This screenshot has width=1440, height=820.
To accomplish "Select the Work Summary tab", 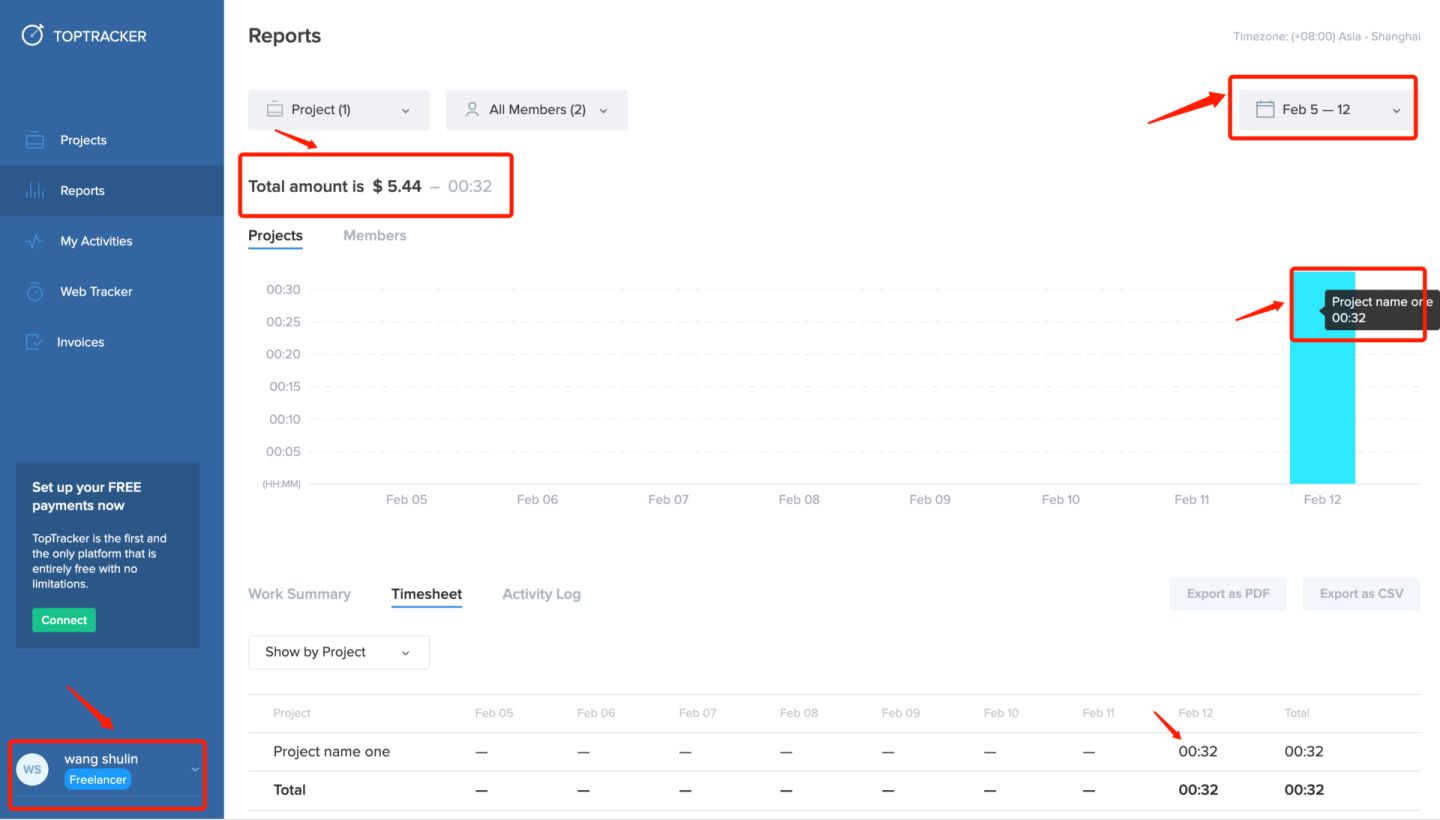I will [x=299, y=594].
